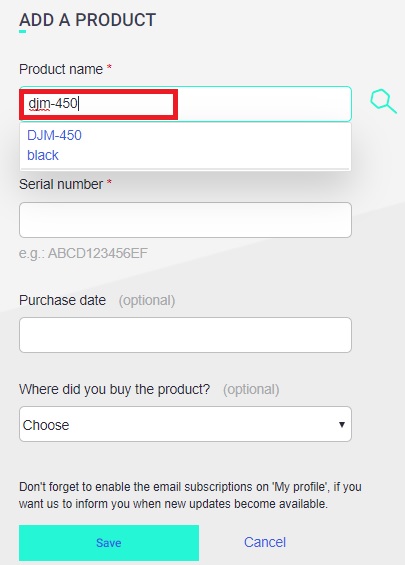This screenshot has width=405, height=565.
Task: Select the DJM-450 autocomplete suggestion
Action: pyautogui.click(x=54, y=135)
